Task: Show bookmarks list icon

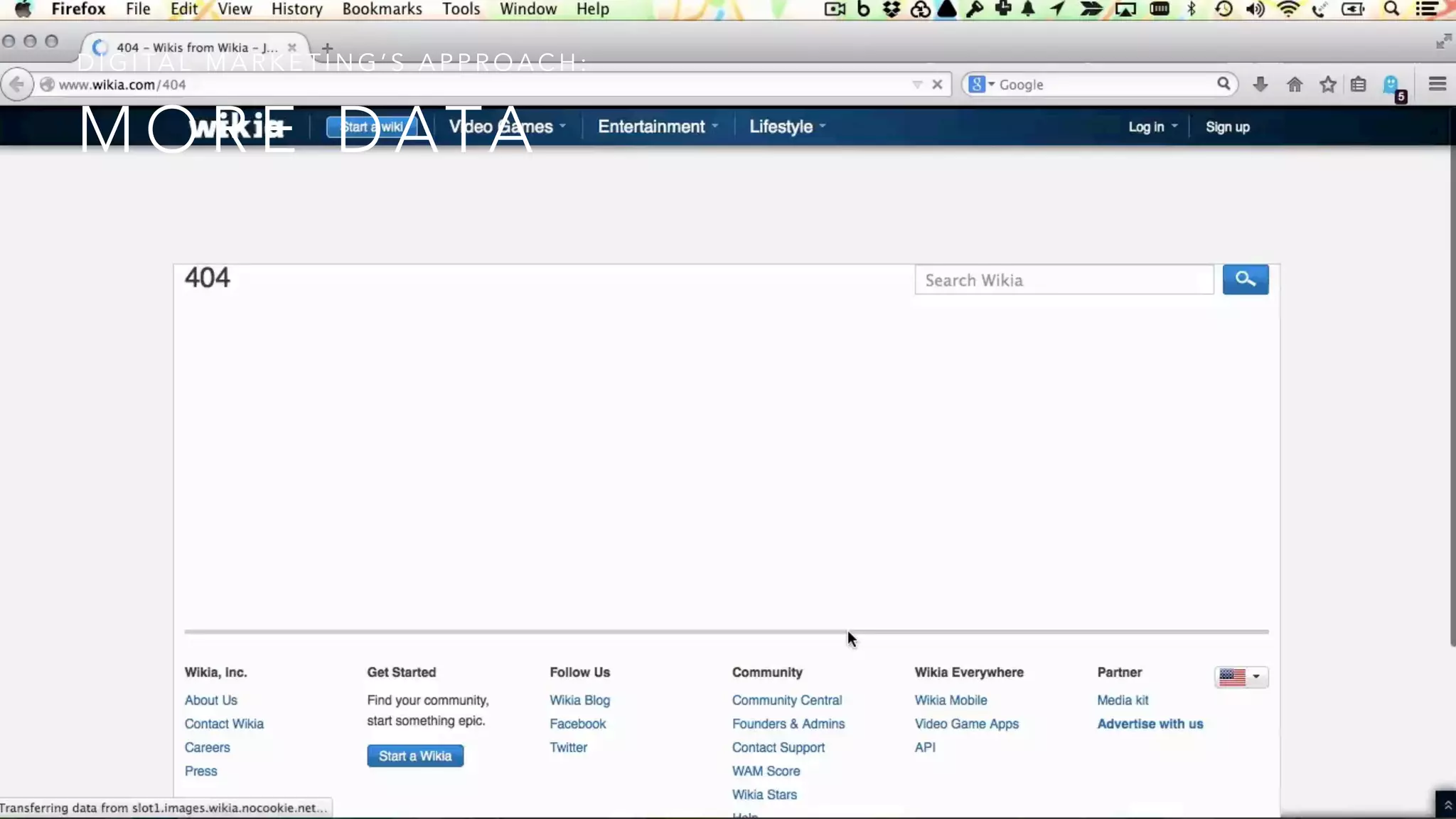Action: 1359,85
